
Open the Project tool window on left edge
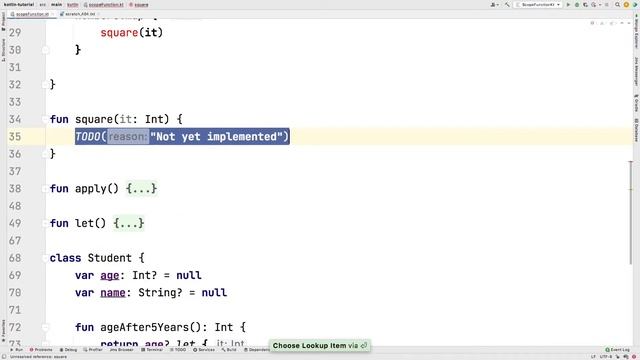pos(3,21)
